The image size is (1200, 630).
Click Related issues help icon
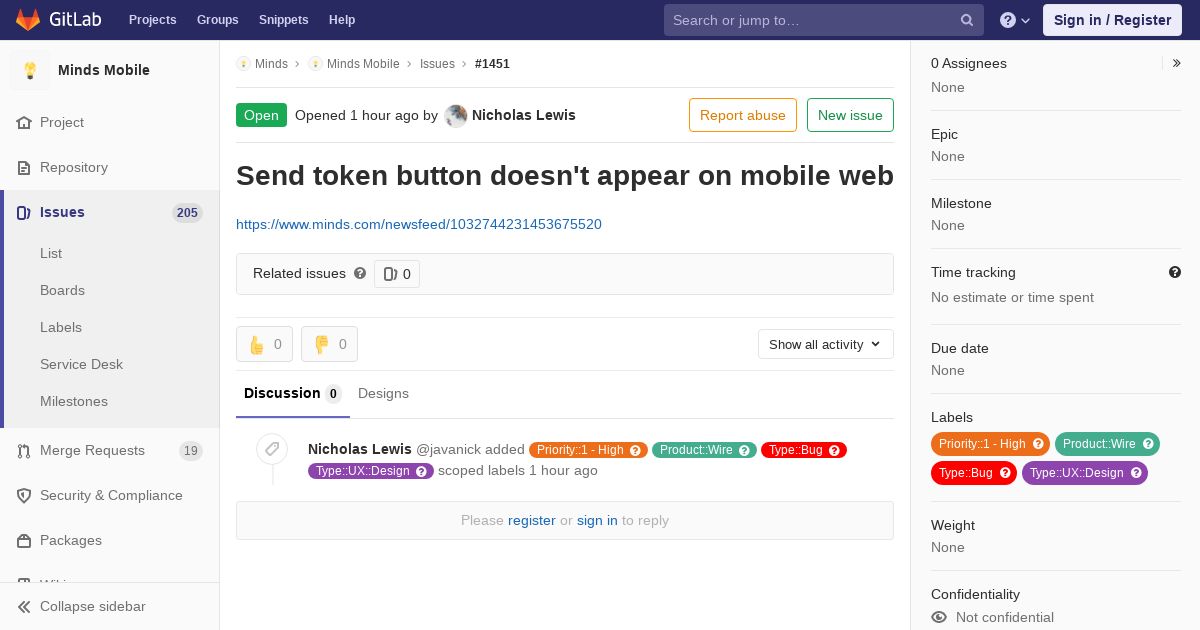coord(360,273)
